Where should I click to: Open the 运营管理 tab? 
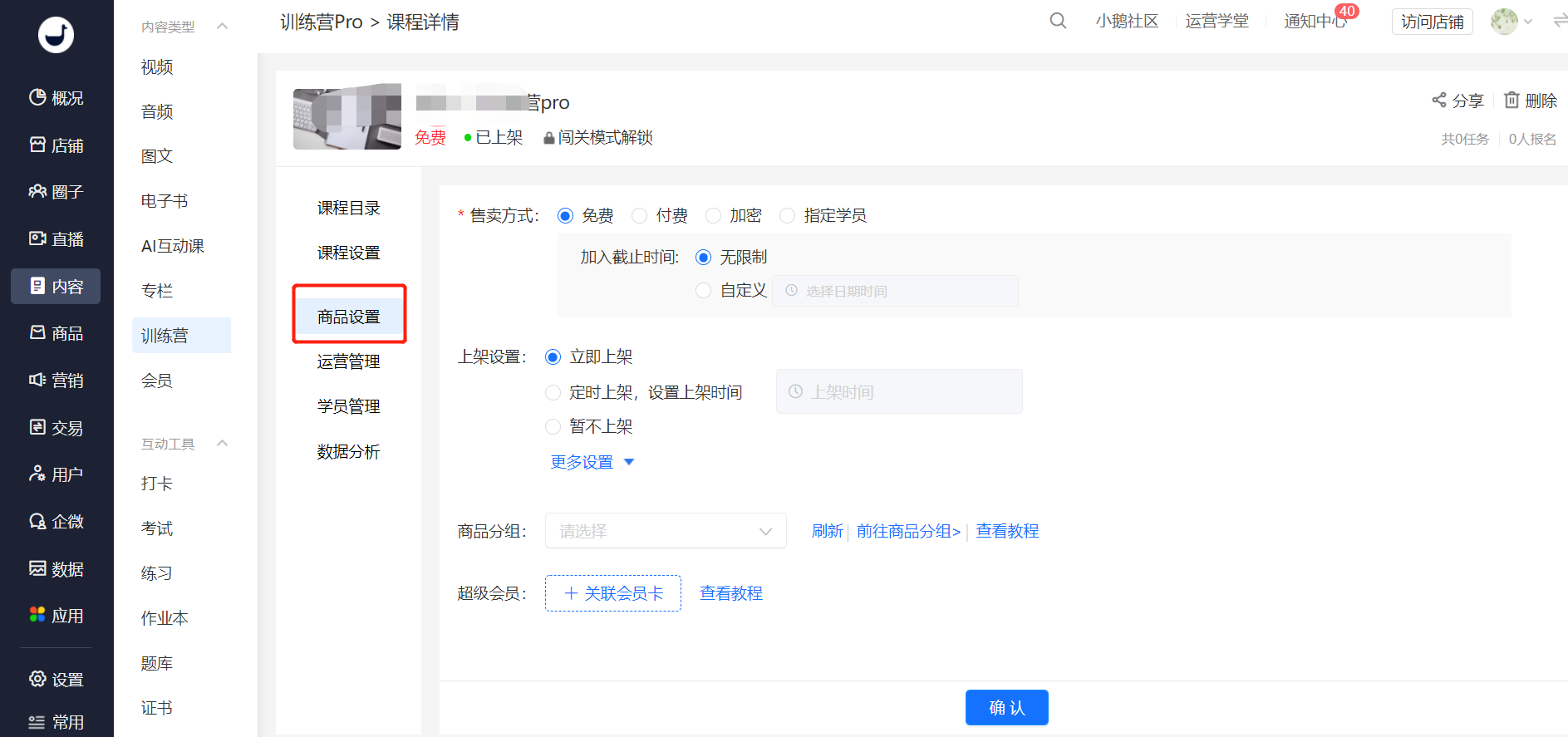coord(349,361)
